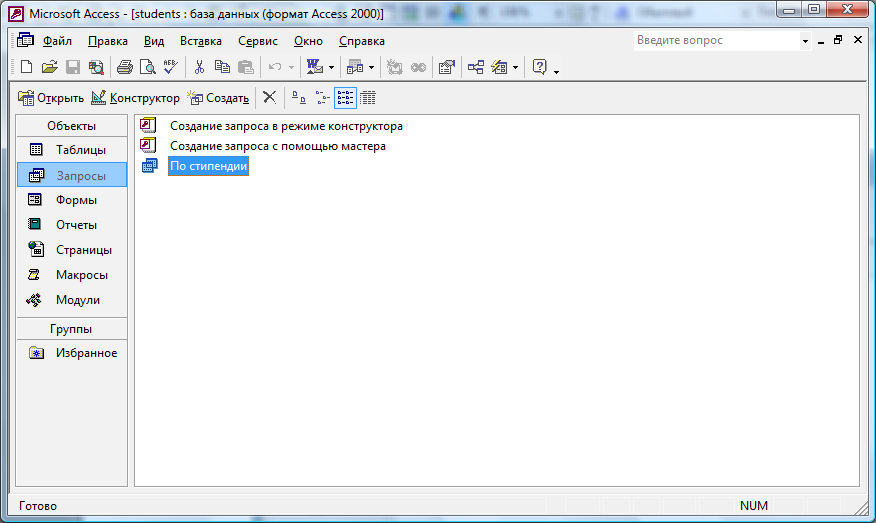Screen dimensions: 876x523
Task: Open the Справка menu
Action: point(361,41)
